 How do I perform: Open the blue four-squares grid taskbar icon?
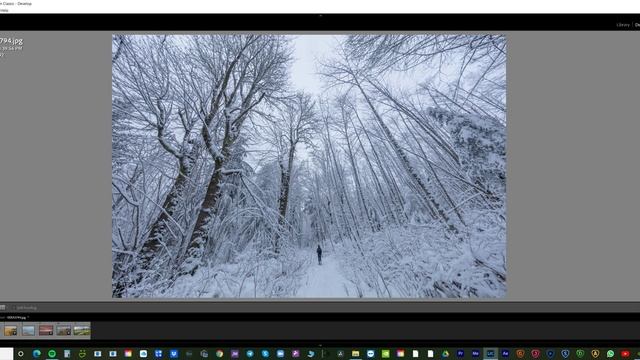click(x=158, y=354)
